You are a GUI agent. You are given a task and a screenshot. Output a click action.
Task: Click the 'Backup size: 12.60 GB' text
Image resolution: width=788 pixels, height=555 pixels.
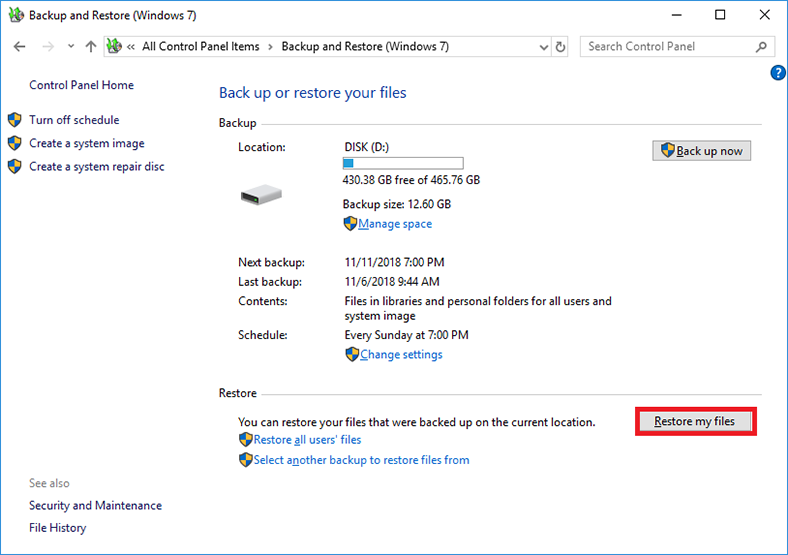397,204
